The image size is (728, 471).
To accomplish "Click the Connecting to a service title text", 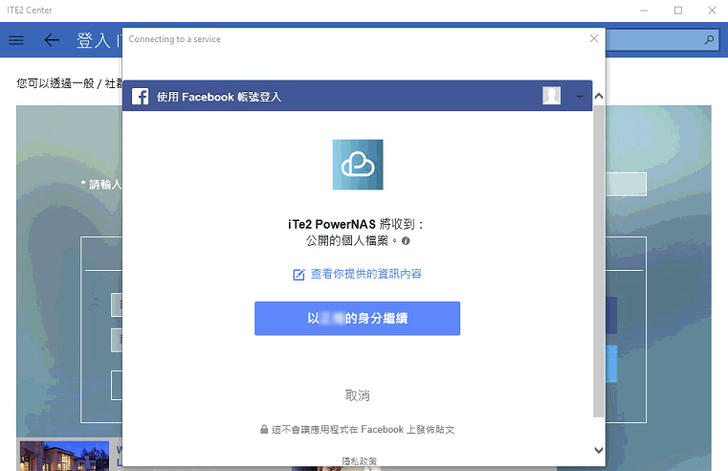I will click(175, 39).
